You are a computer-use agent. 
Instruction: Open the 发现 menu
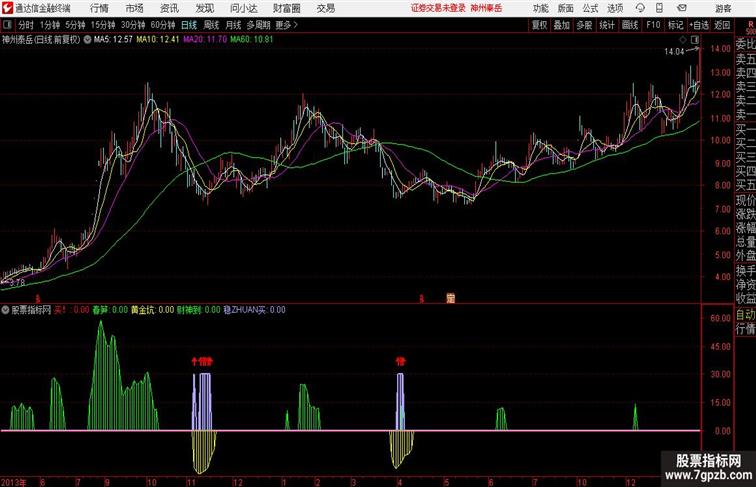click(x=204, y=8)
